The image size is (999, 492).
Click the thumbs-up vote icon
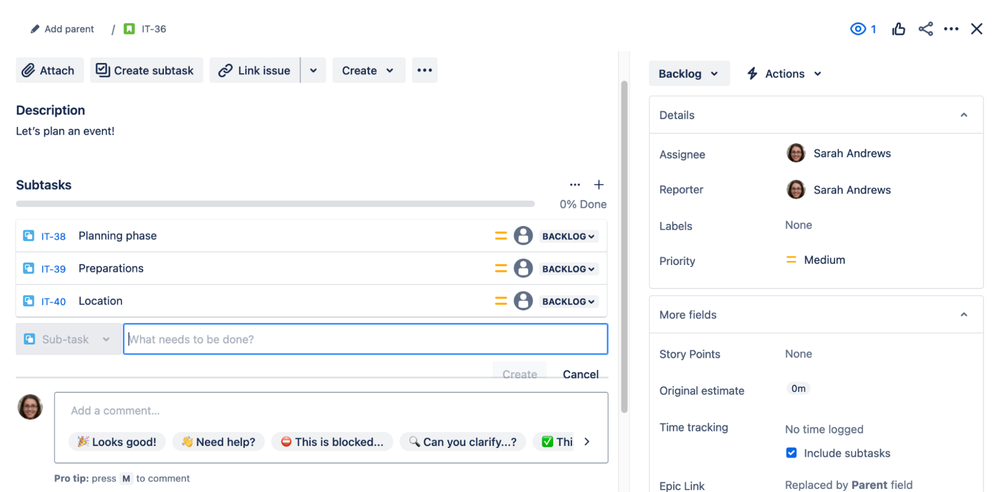[x=898, y=29]
